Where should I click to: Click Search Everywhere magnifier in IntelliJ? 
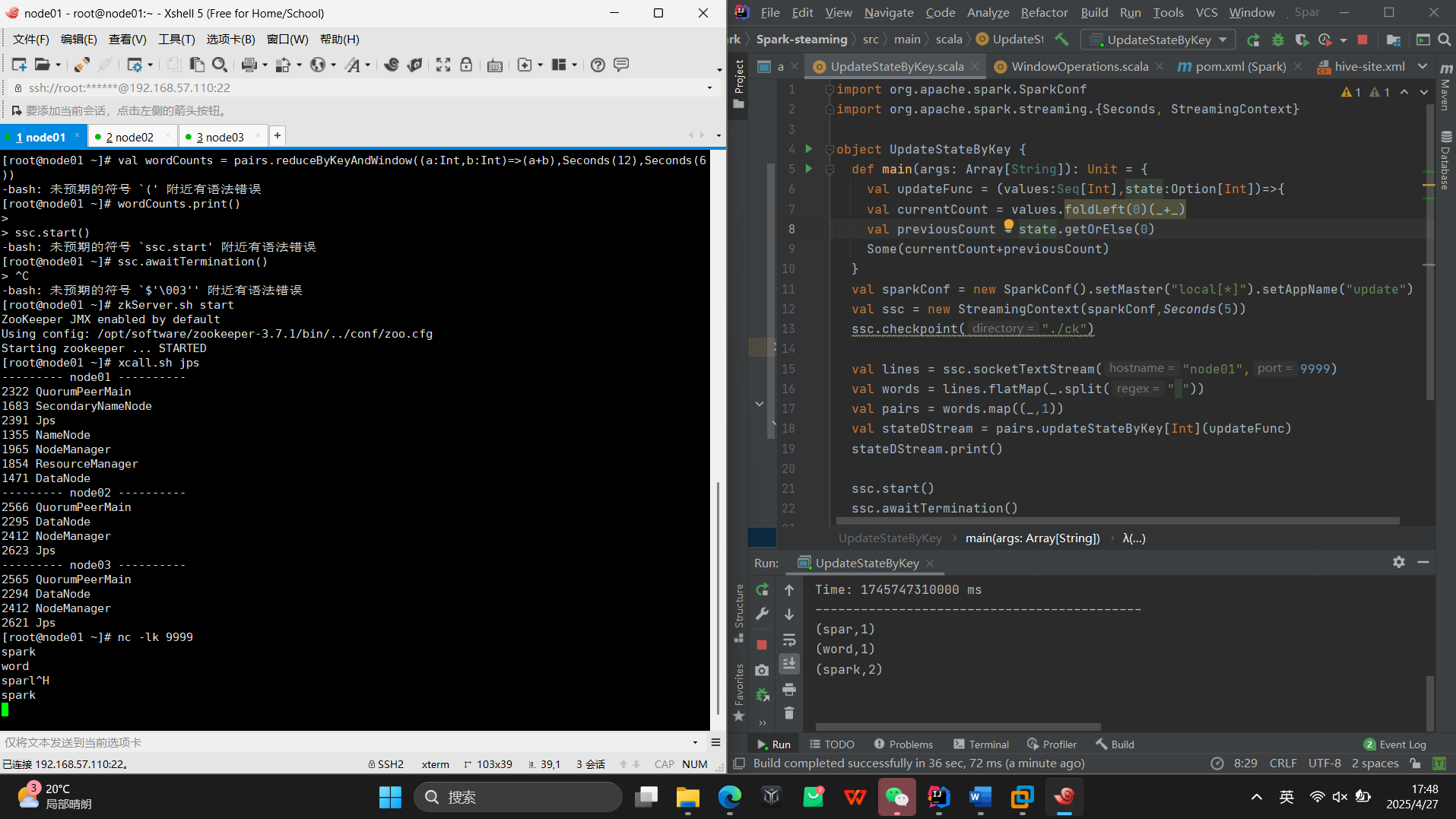1445,40
